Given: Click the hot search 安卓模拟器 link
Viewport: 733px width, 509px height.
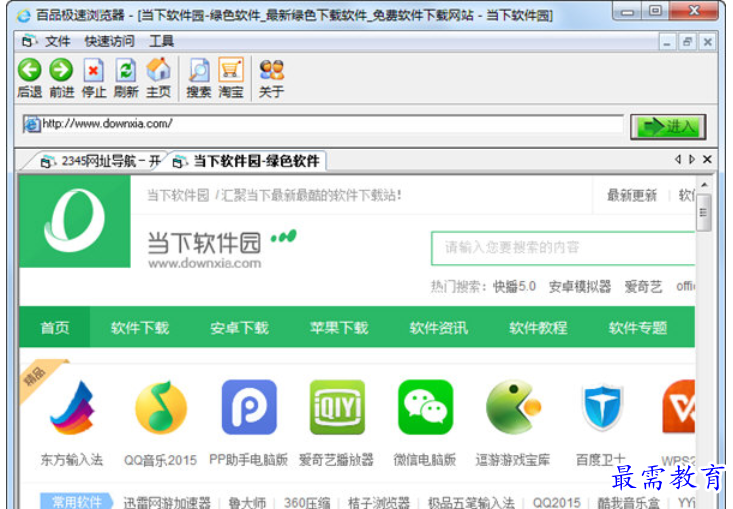Looking at the screenshot, I should (580, 286).
